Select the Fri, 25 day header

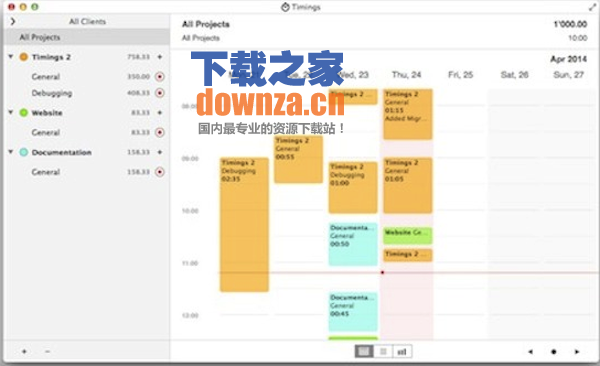pyautogui.click(x=461, y=75)
